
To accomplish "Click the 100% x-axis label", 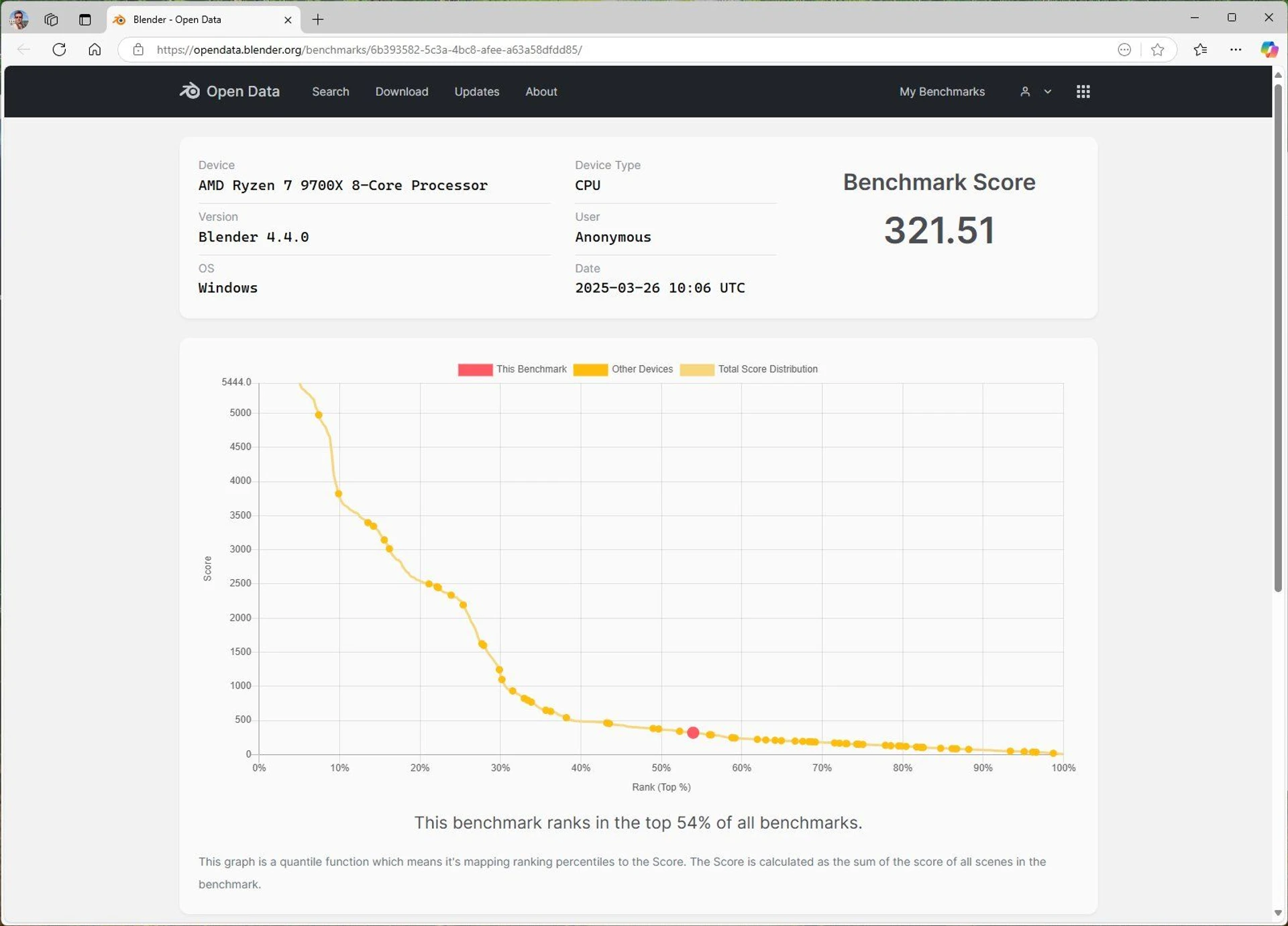I will (x=1063, y=768).
